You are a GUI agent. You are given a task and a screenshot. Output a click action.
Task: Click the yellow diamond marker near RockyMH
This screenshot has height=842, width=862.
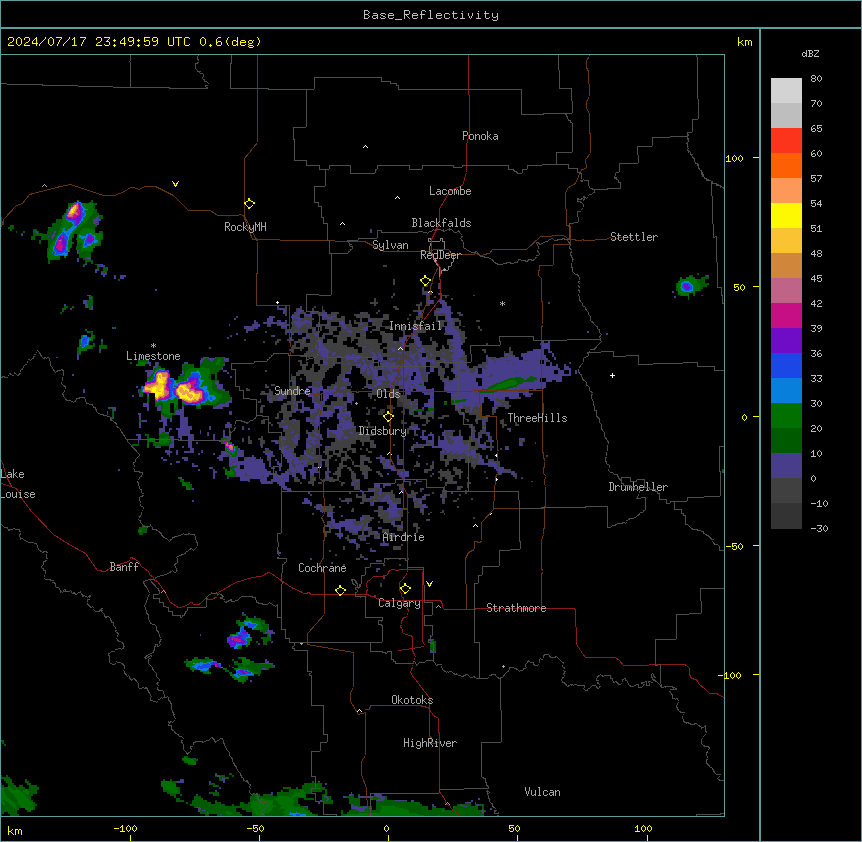click(x=250, y=204)
